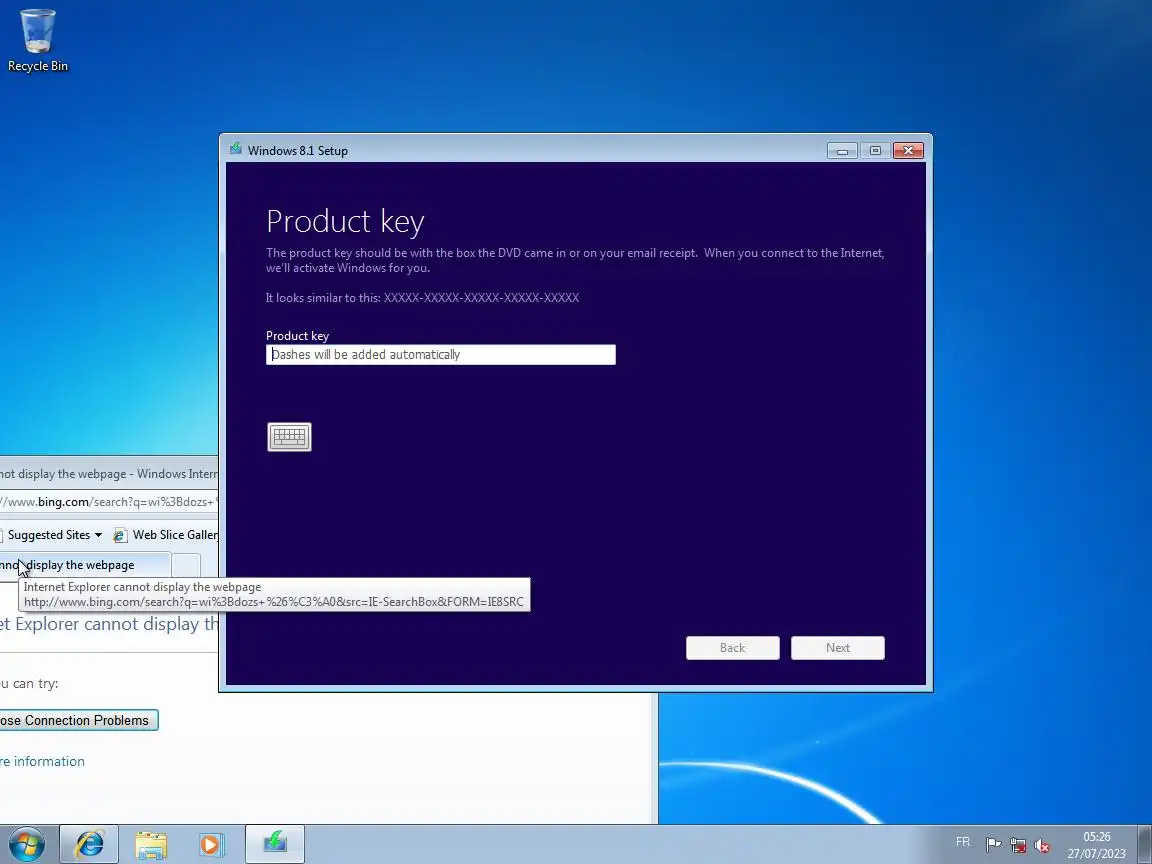Open the Action Center flag icon
The image size is (1152, 864).
[993, 845]
